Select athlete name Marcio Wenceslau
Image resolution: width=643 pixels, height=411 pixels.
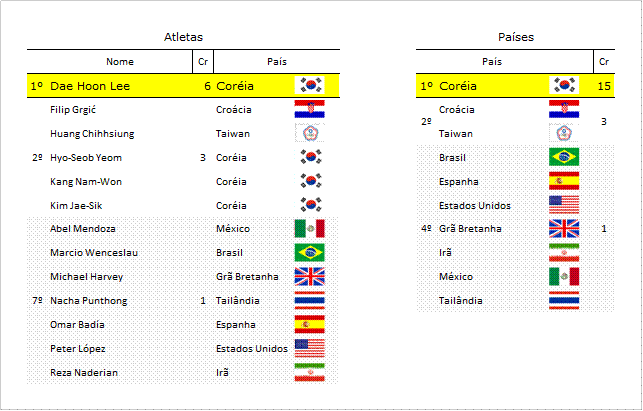(x=94, y=253)
